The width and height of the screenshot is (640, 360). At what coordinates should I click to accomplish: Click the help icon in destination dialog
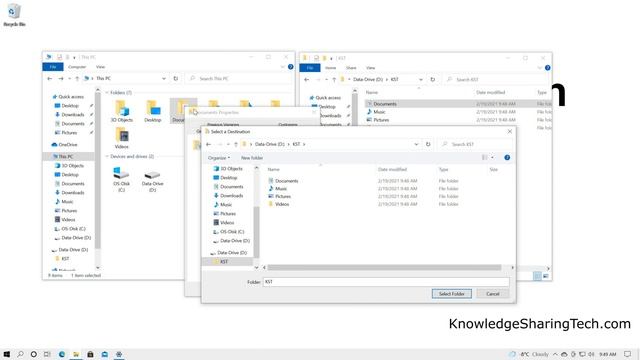[x=507, y=158]
